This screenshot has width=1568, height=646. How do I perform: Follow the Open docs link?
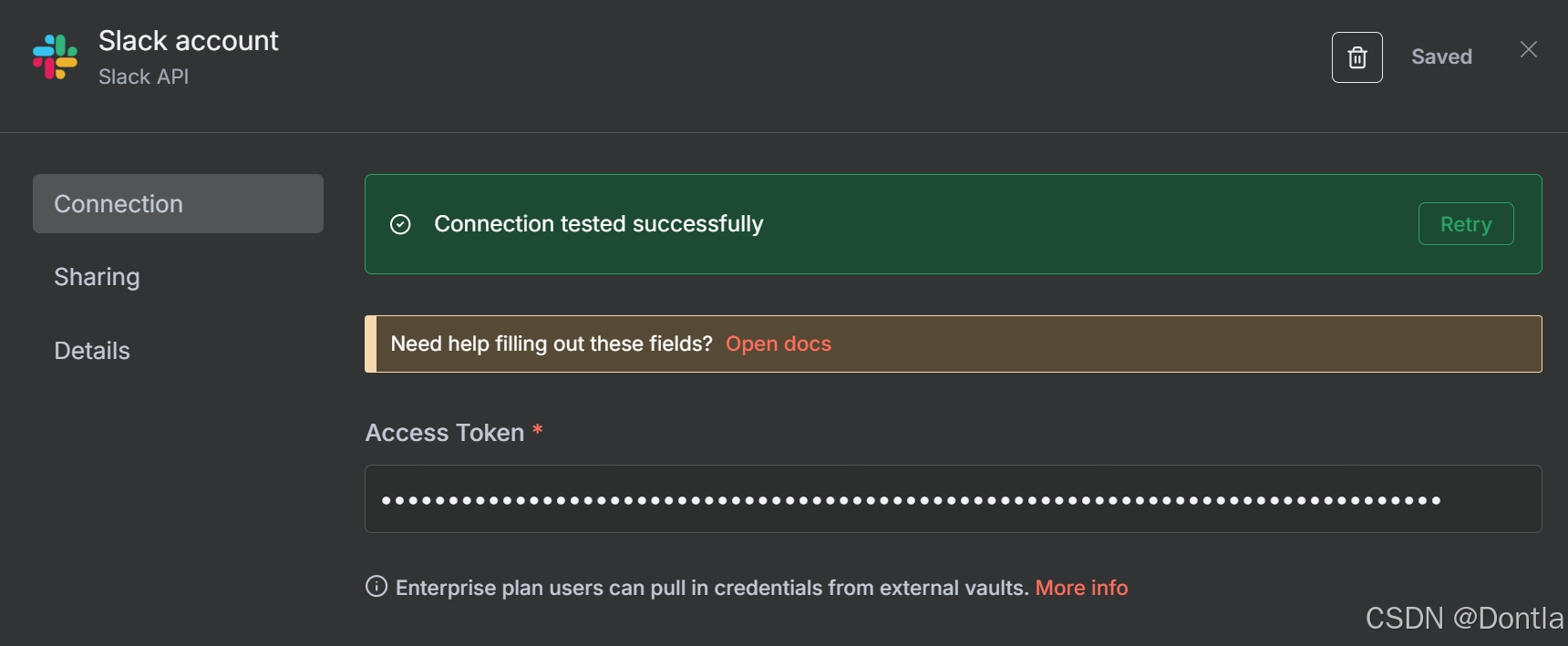[779, 344]
